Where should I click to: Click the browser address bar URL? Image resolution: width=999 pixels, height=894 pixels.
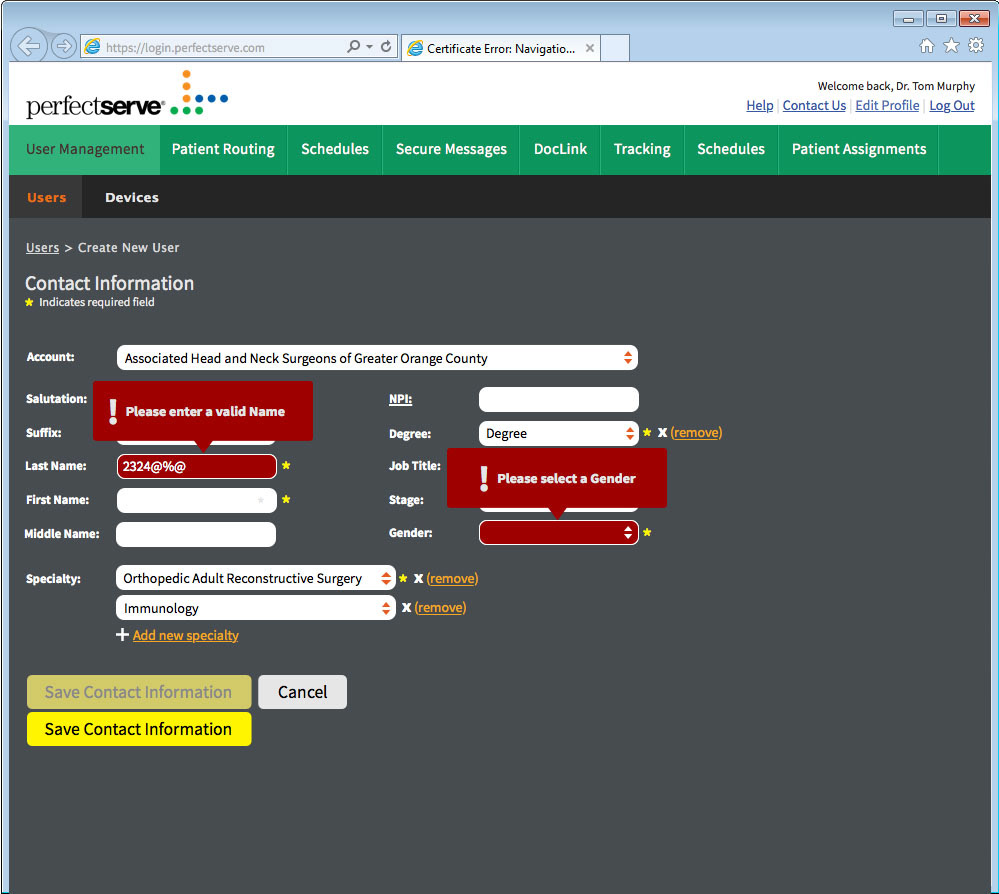tap(185, 48)
